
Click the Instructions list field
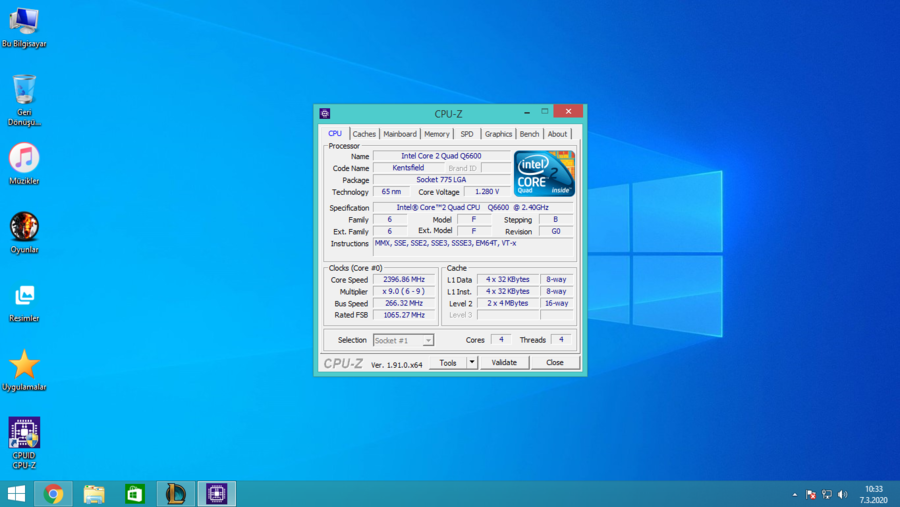pos(472,247)
